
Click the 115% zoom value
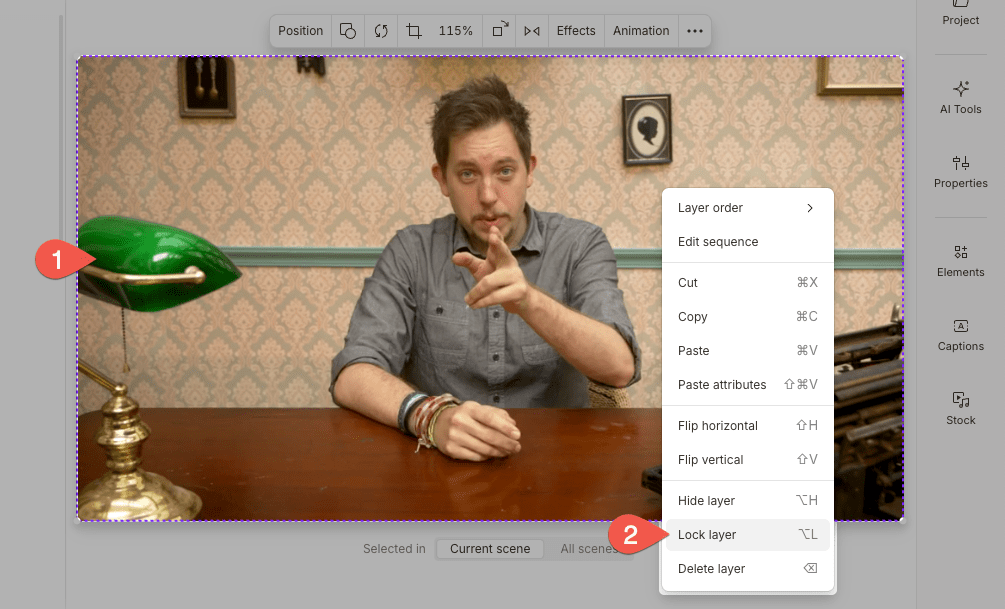click(455, 31)
